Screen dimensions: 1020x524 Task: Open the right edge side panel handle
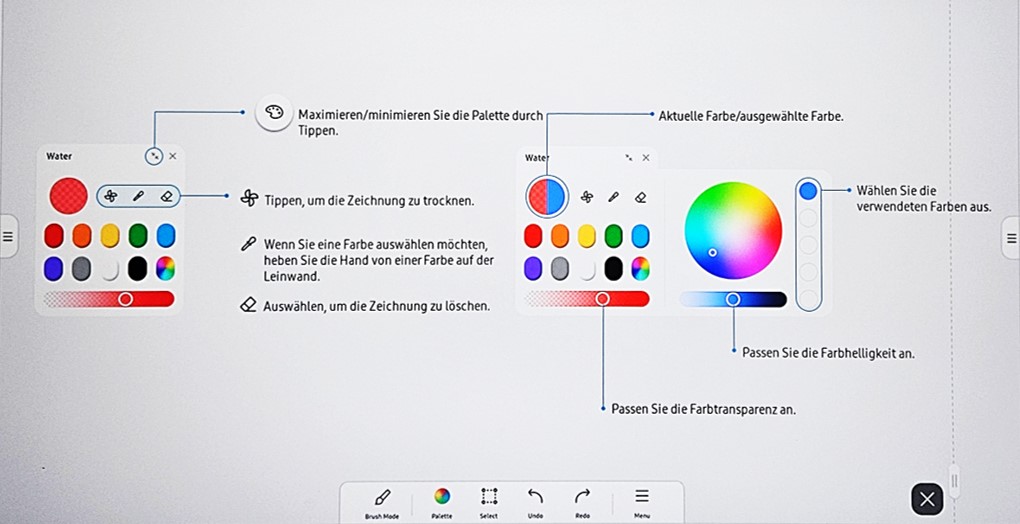(1011, 238)
